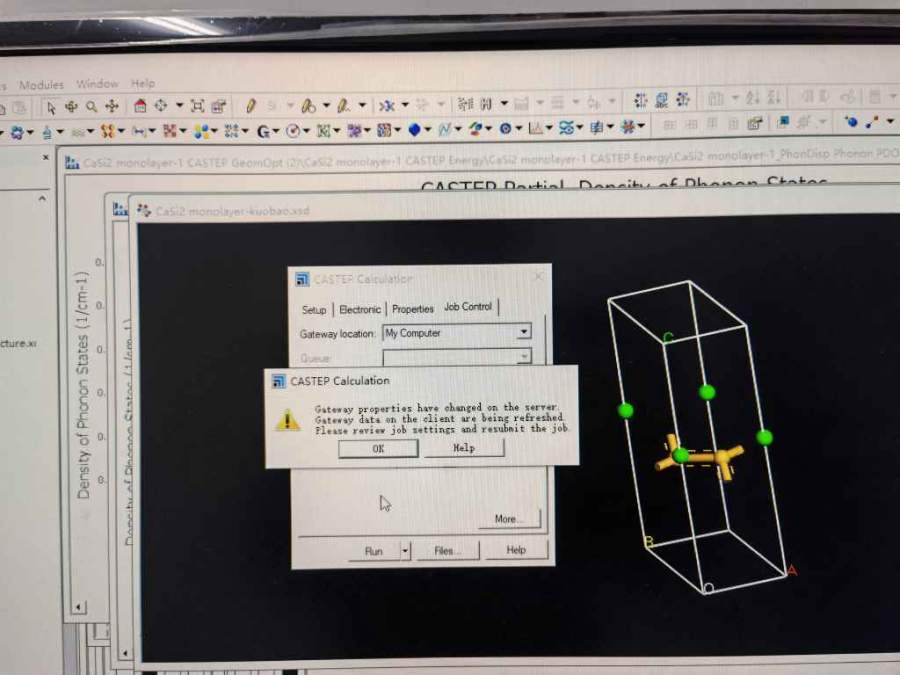Pick the magnifier Zoom Mode tool

(x=91, y=107)
